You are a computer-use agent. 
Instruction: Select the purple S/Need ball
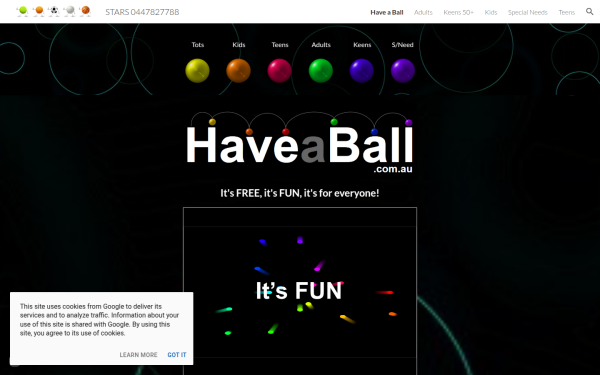[403, 71]
